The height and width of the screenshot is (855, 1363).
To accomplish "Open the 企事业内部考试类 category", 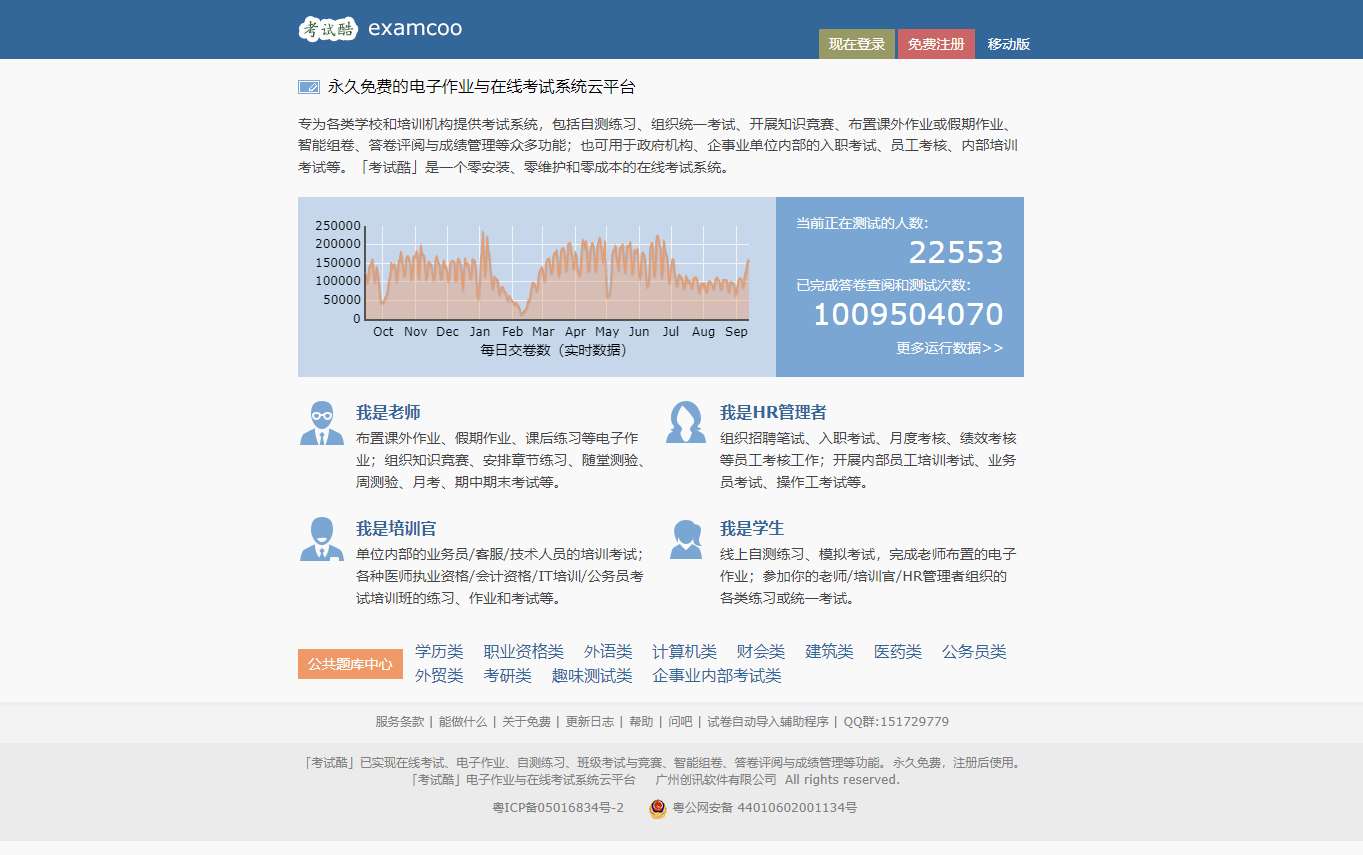I will (x=716, y=676).
